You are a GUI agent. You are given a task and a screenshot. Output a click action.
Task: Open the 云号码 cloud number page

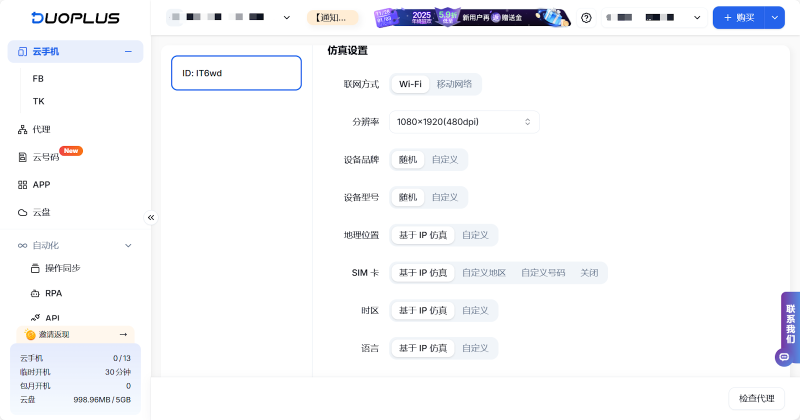pyautogui.click(x=46, y=157)
